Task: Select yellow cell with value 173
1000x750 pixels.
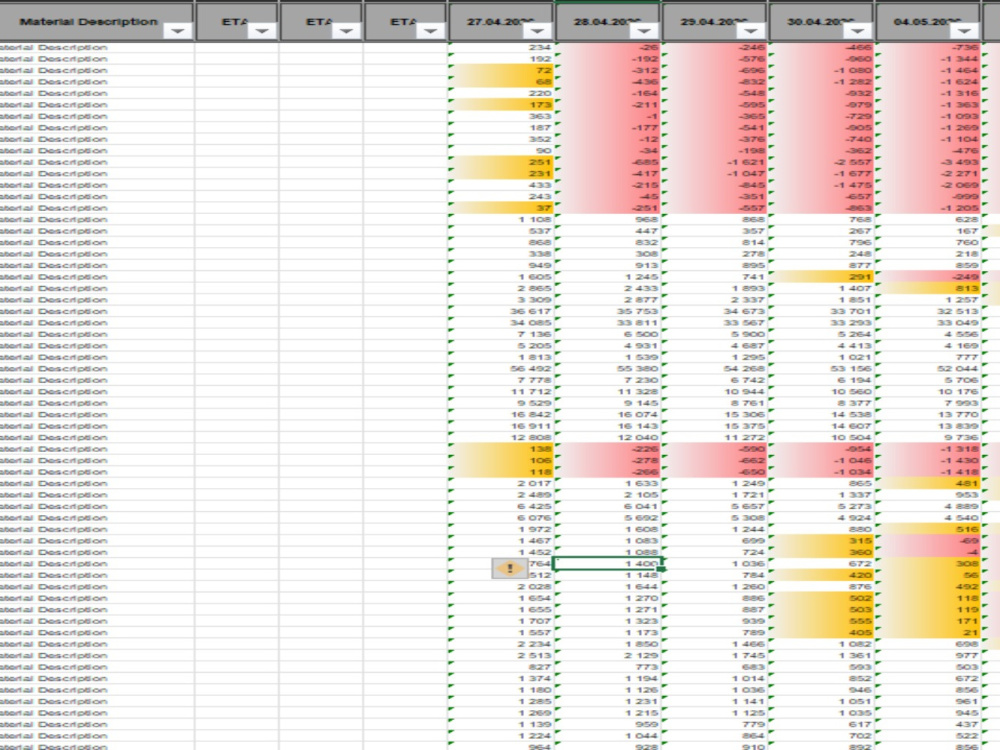Action: coord(501,105)
